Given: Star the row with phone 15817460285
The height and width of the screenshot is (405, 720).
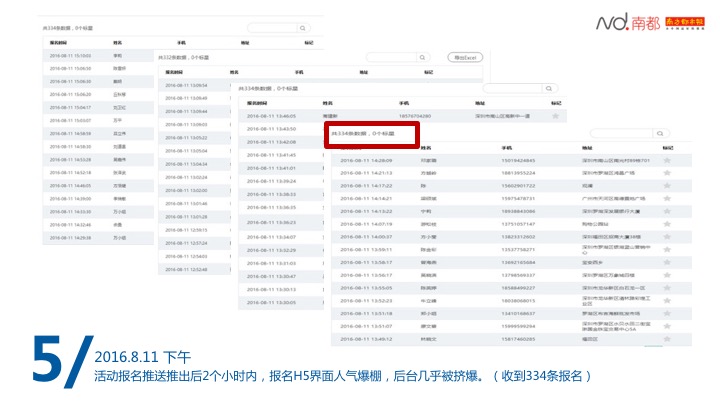Looking at the screenshot, I should [667, 339].
